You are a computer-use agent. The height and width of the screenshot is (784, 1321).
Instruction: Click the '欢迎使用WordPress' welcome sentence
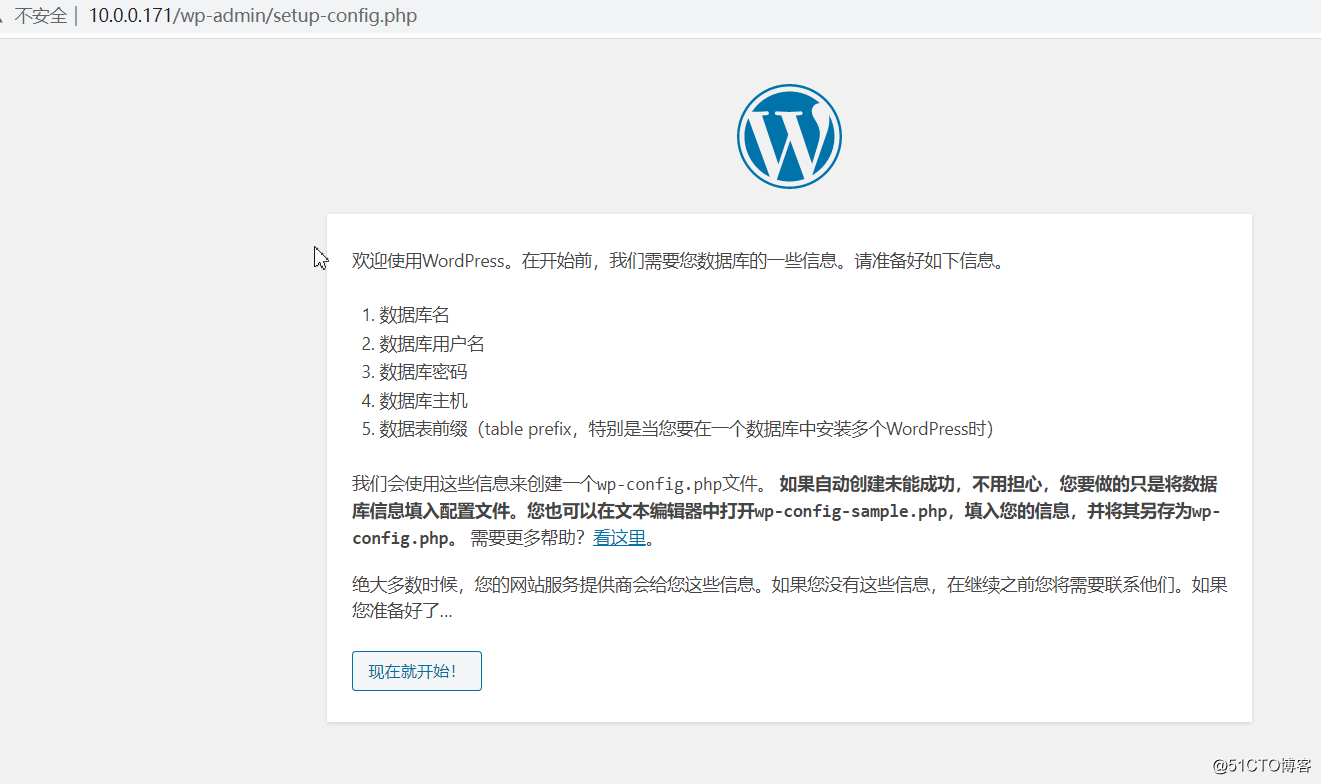pos(677,261)
